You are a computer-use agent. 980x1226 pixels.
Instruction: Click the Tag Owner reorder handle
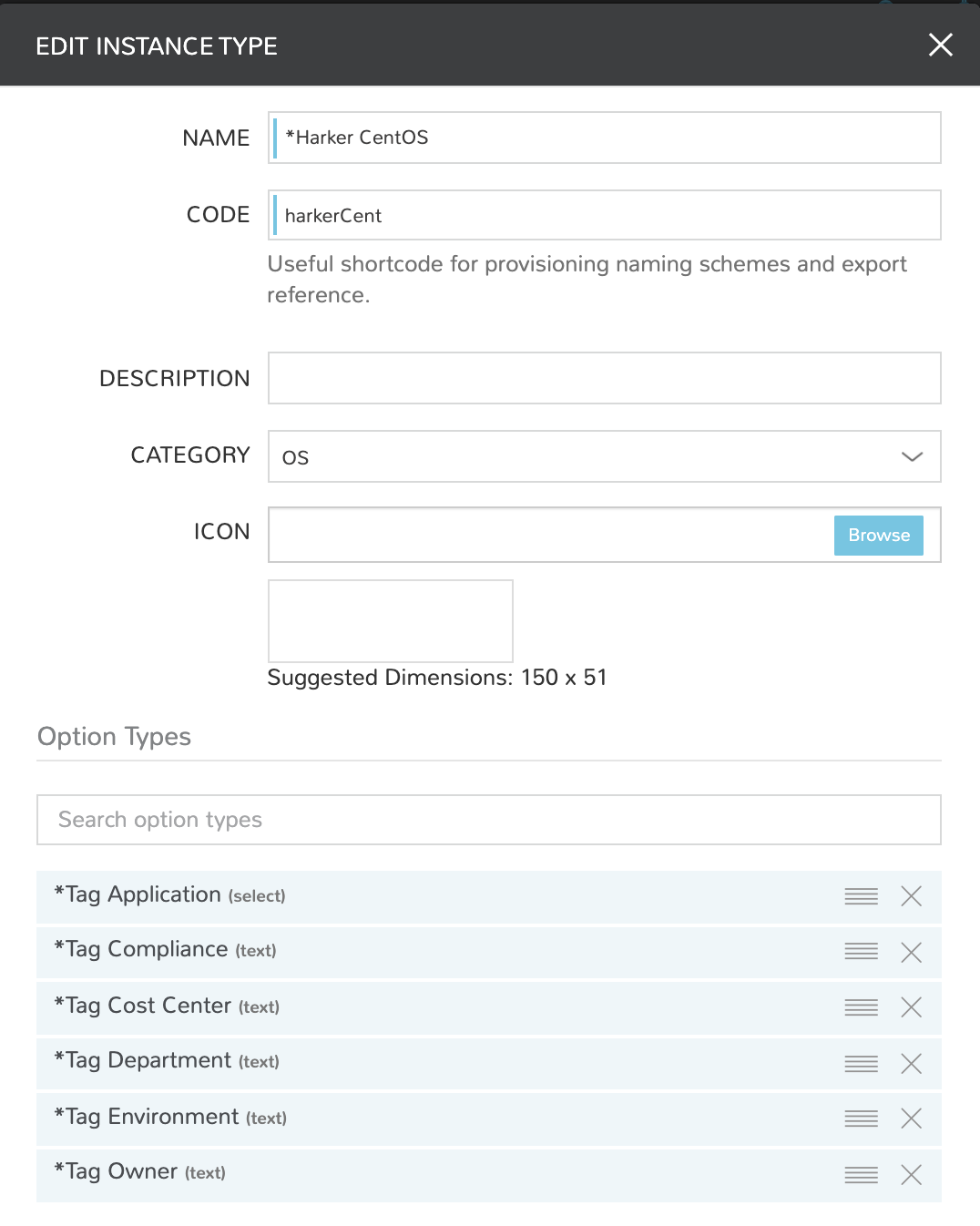(x=861, y=1174)
